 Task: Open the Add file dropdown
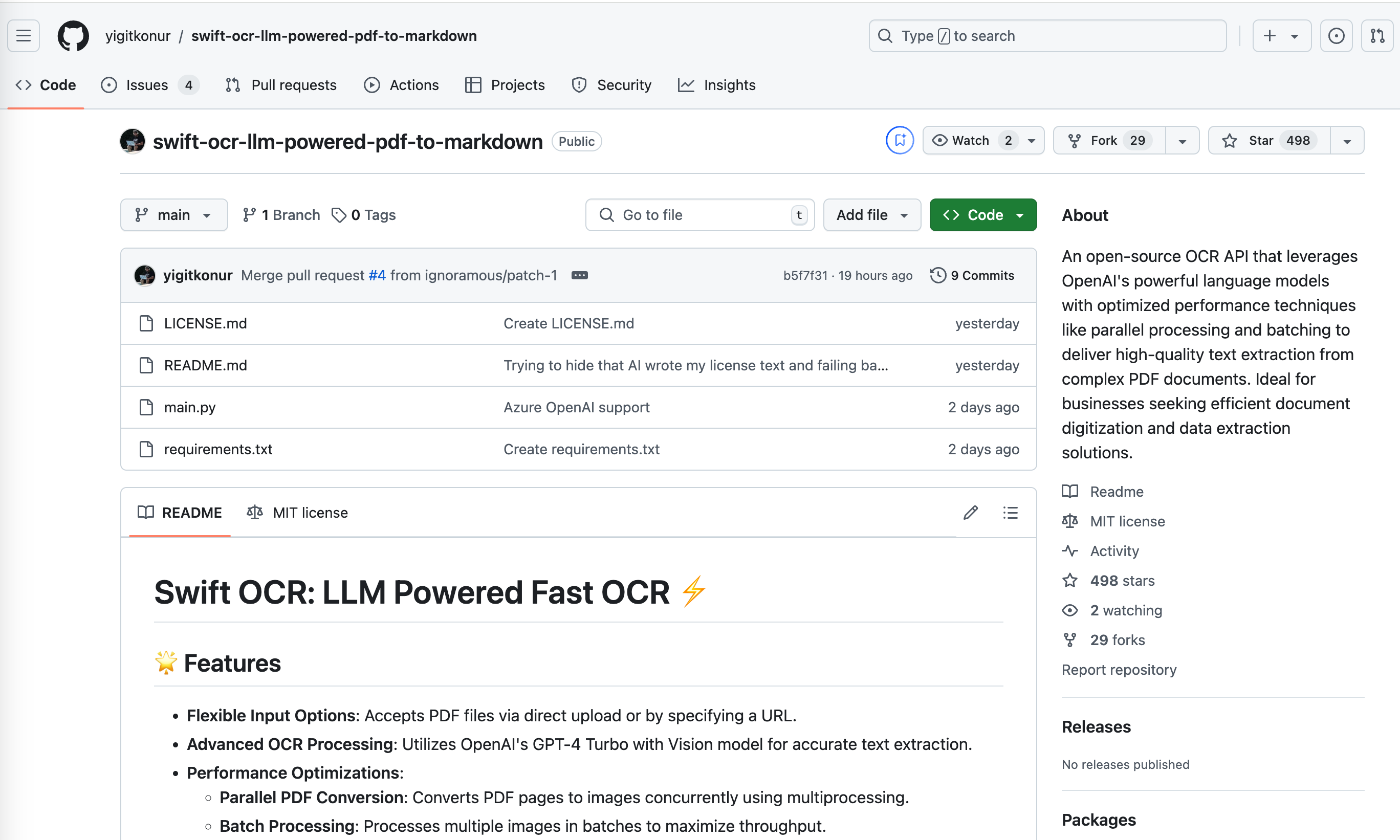point(872,214)
